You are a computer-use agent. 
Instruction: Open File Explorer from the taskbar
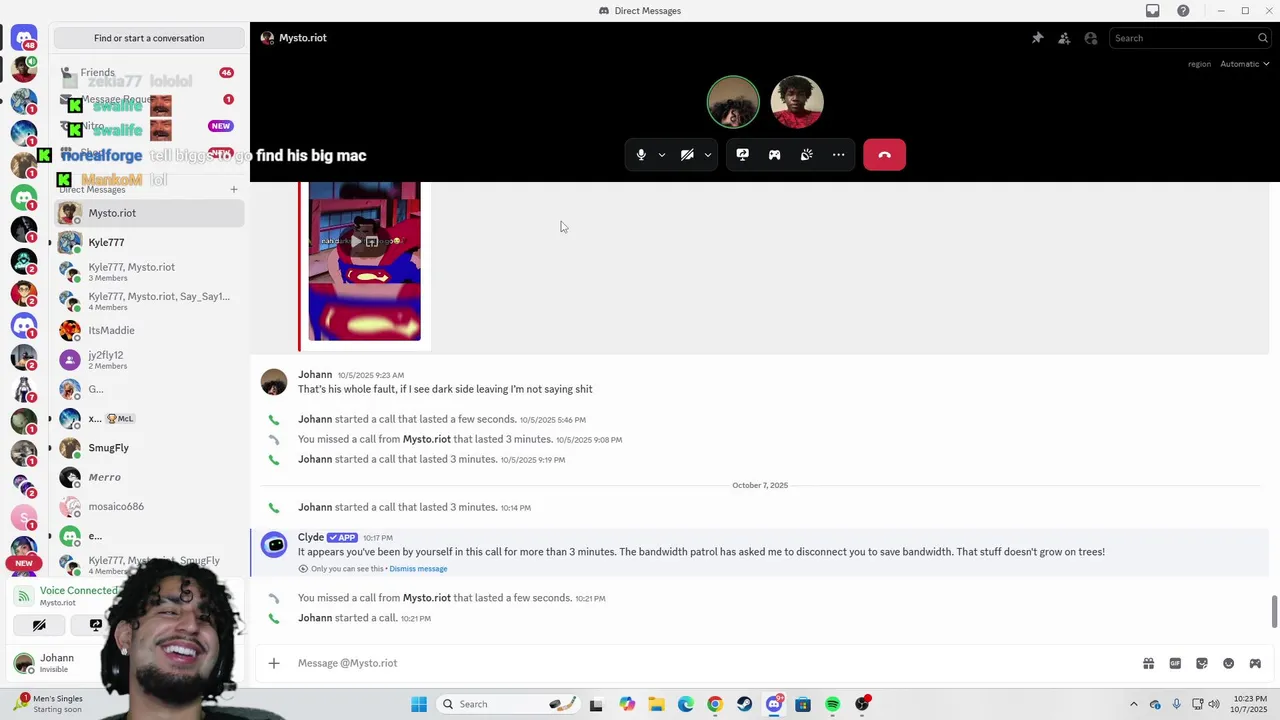coord(656,704)
